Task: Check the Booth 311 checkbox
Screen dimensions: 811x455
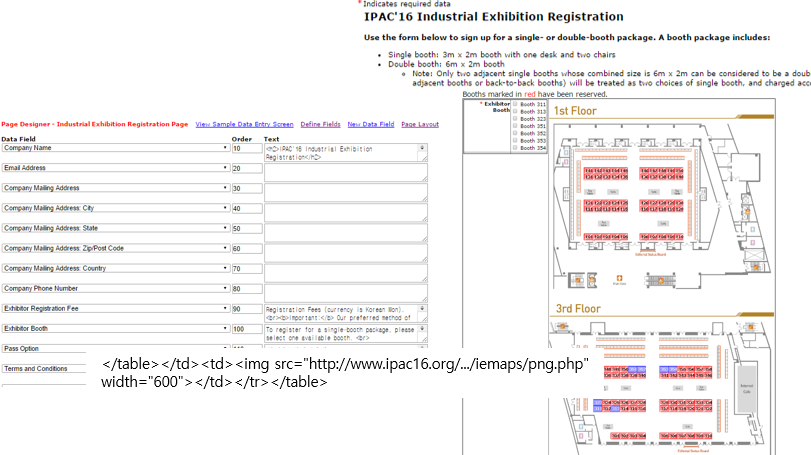Action: (515, 104)
